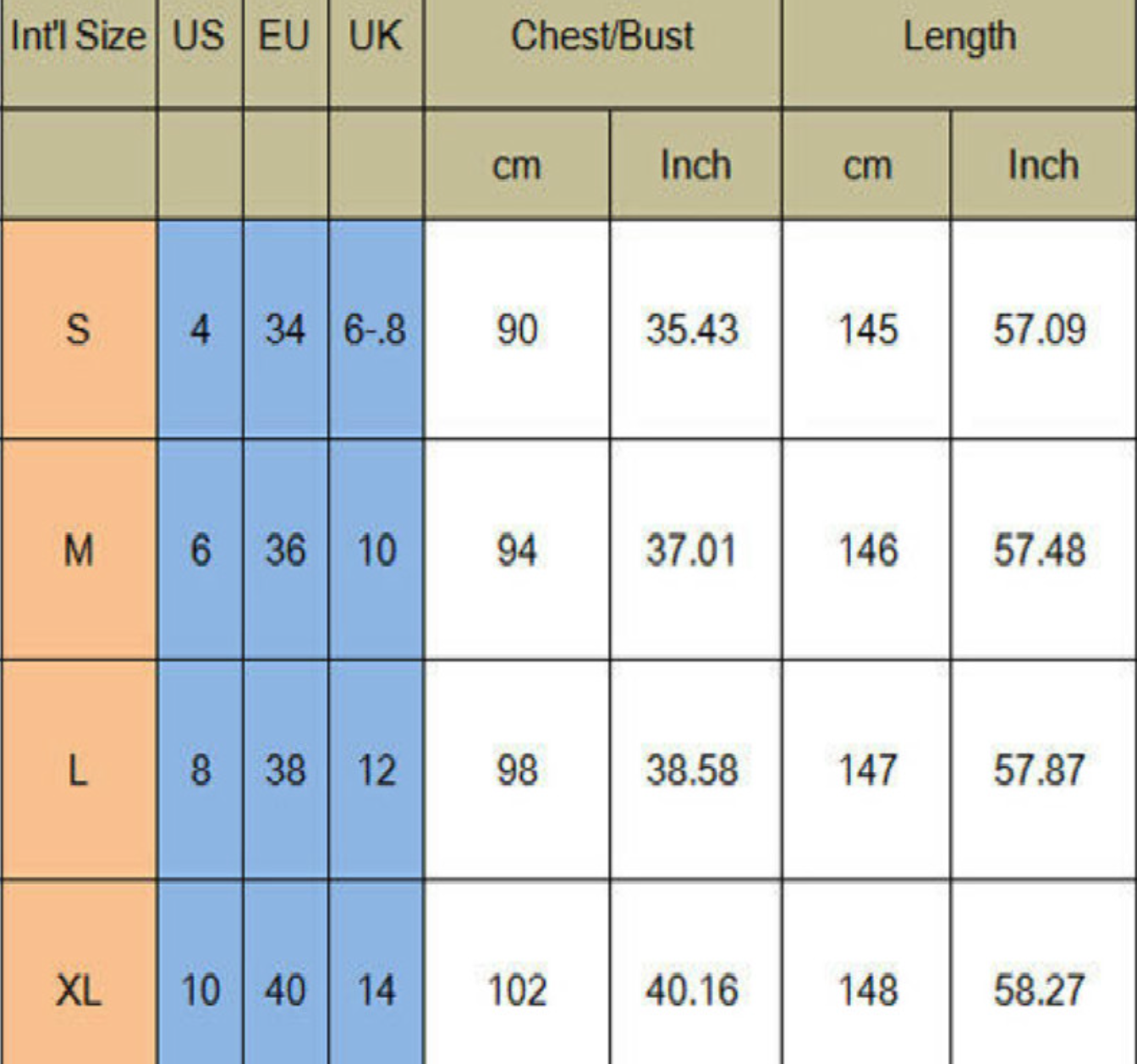Select the 57.09 inch length cell
This screenshot has height=1064, width=1137.
[x=1040, y=329]
